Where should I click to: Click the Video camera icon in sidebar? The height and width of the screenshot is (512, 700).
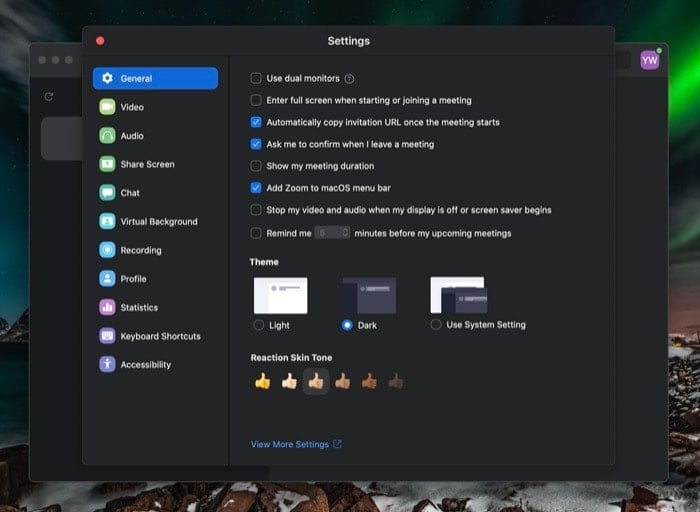tap(107, 107)
